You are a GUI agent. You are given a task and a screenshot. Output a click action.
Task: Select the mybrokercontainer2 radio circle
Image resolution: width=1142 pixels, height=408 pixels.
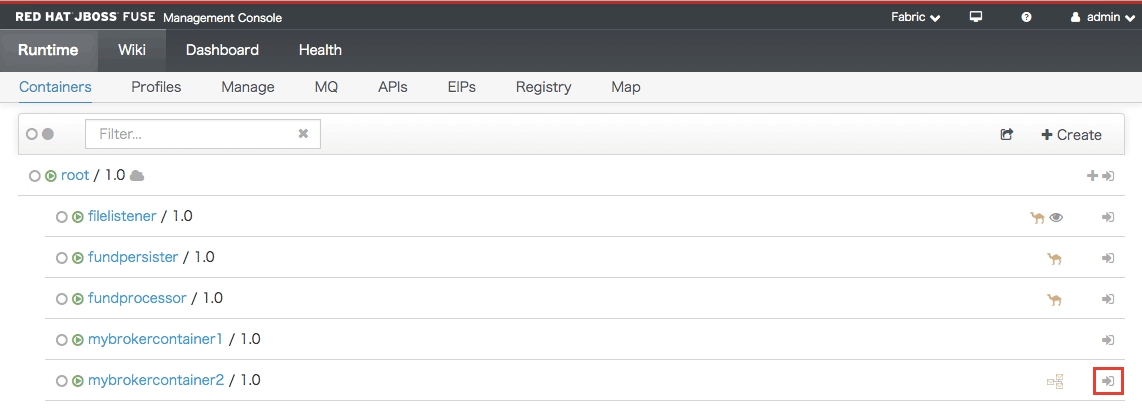pyautogui.click(x=62, y=380)
